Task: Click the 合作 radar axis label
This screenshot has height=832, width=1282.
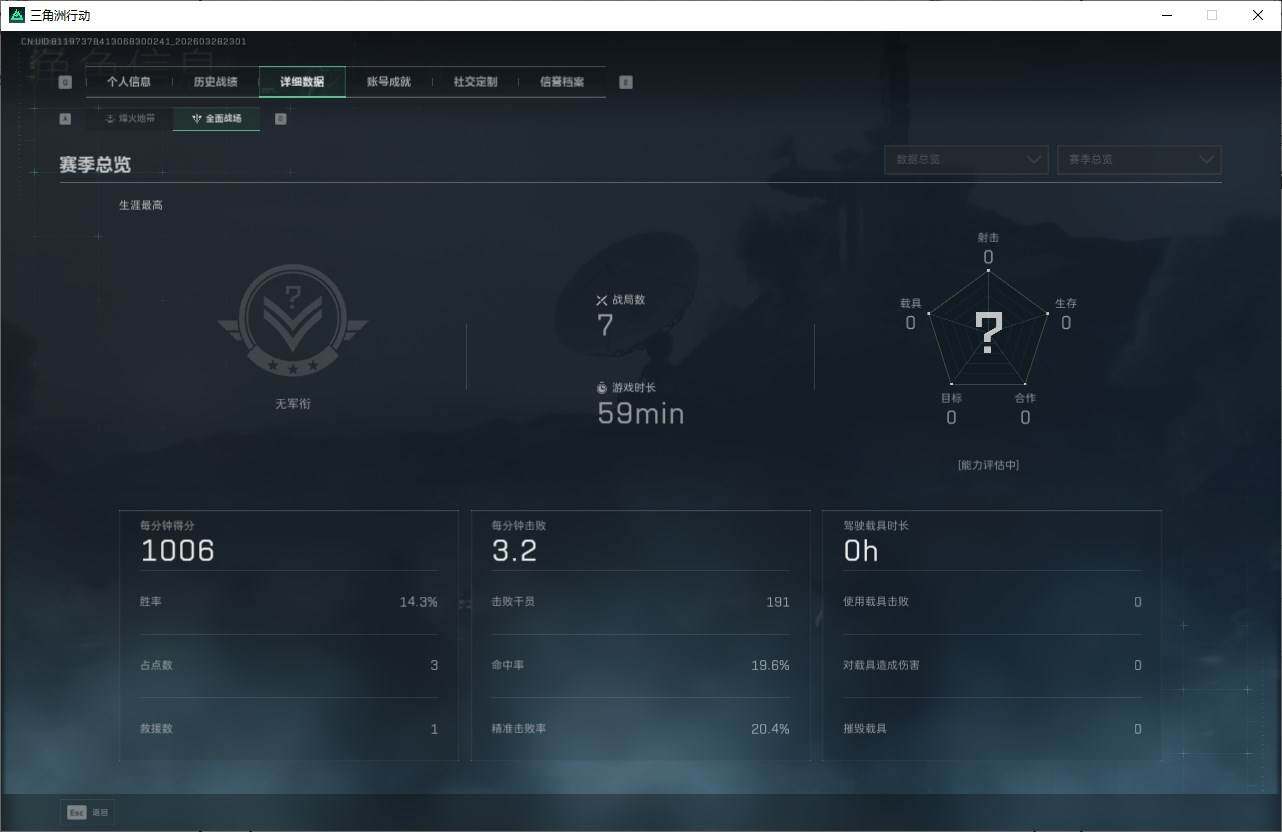Action: 1025,398
